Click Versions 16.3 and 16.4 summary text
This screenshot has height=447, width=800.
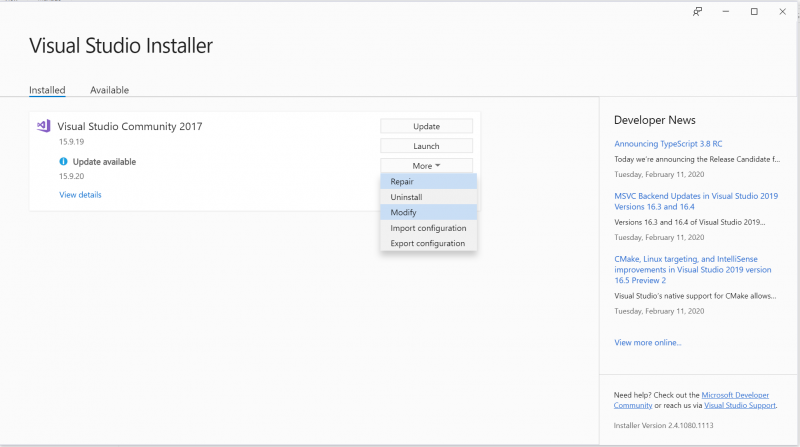[689, 222]
